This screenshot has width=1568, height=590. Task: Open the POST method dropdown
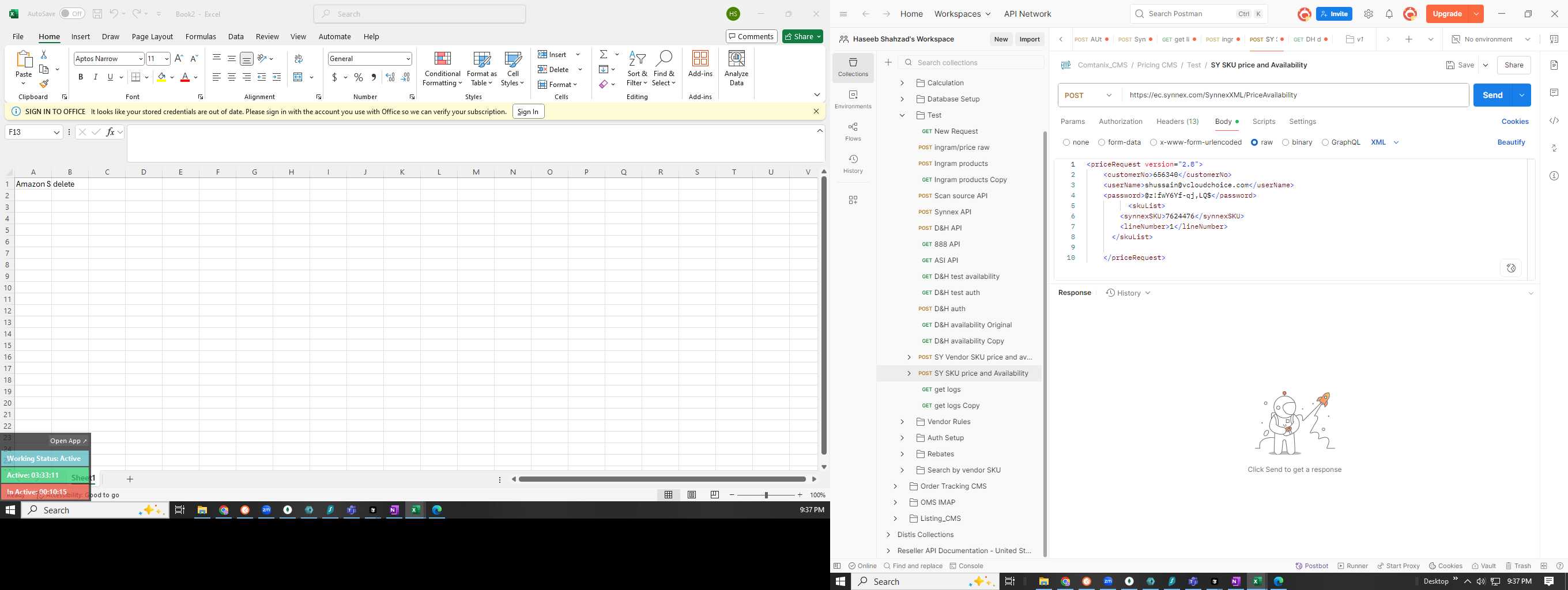click(1090, 95)
